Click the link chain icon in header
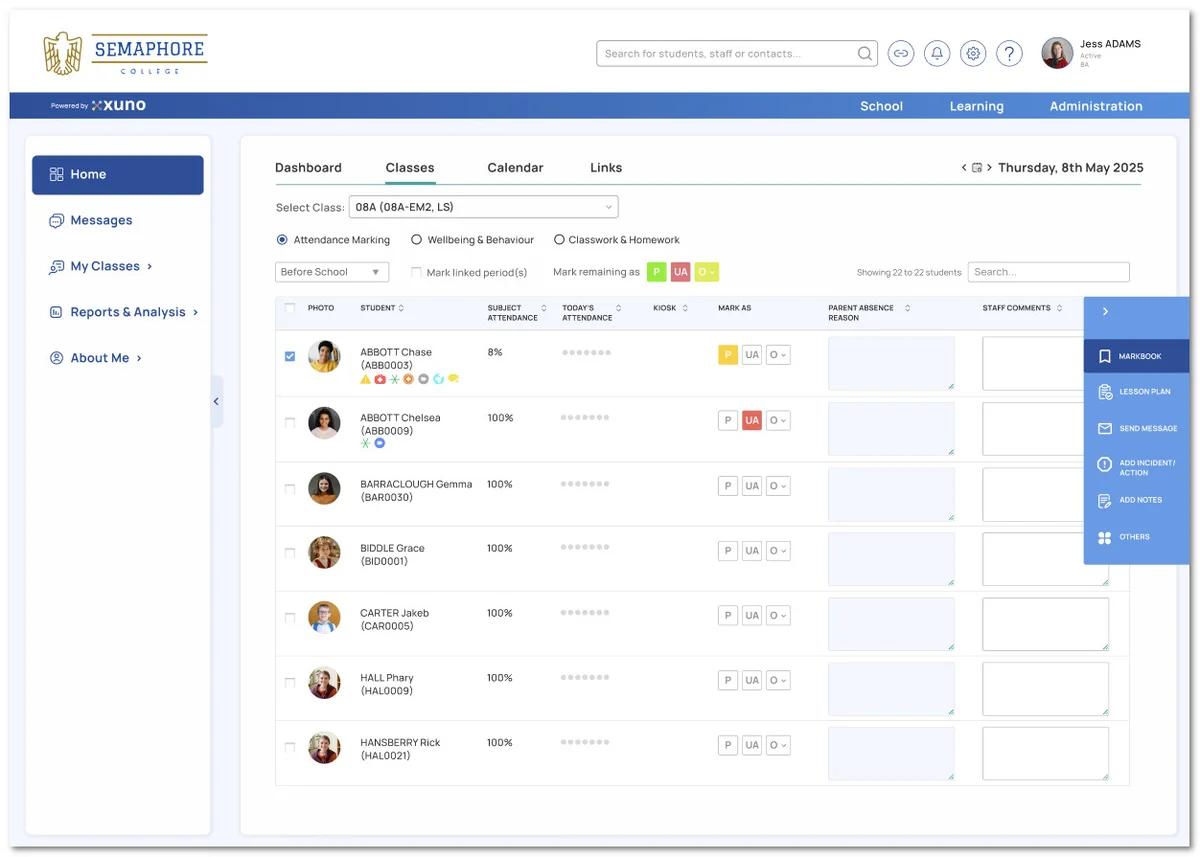The width and height of the screenshot is (1200, 857). tap(901, 54)
